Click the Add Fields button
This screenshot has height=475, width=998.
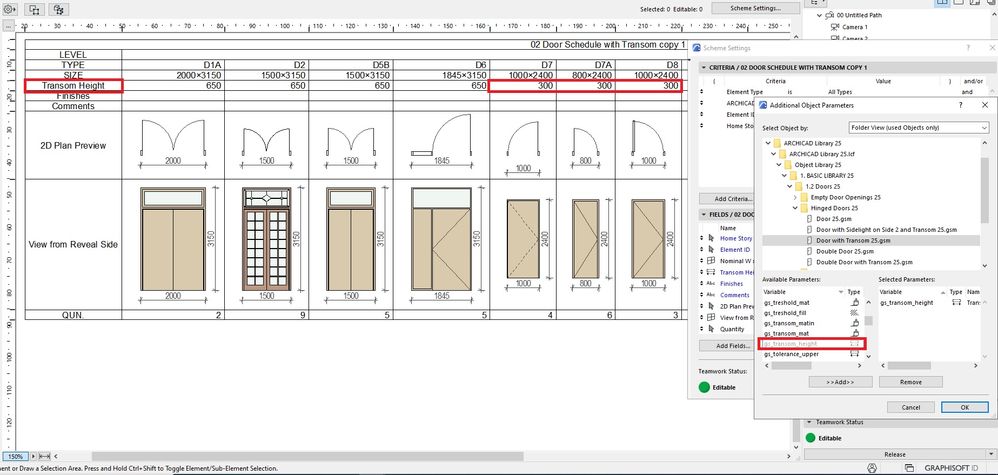(x=732, y=346)
